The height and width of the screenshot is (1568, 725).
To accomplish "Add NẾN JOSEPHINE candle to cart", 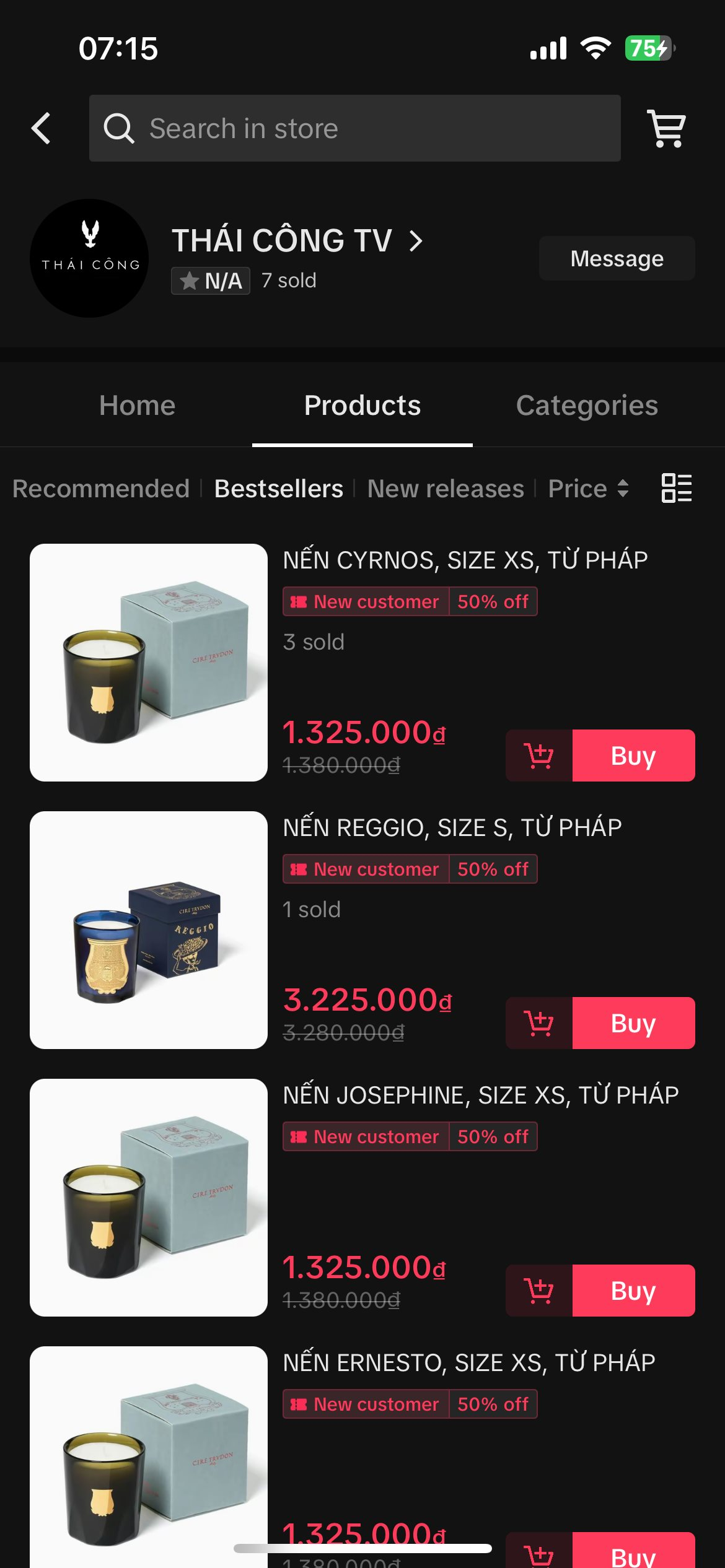I will pos(539,1291).
